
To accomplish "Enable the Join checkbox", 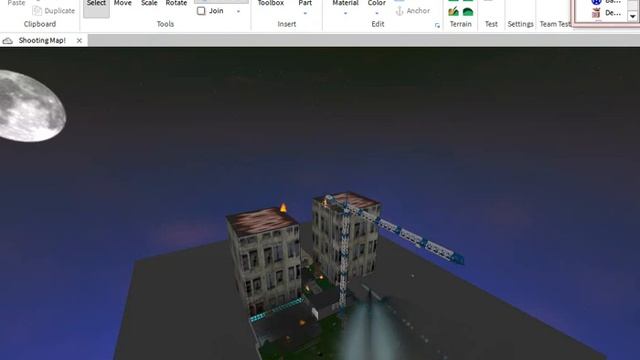I will (x=201, y=11).
